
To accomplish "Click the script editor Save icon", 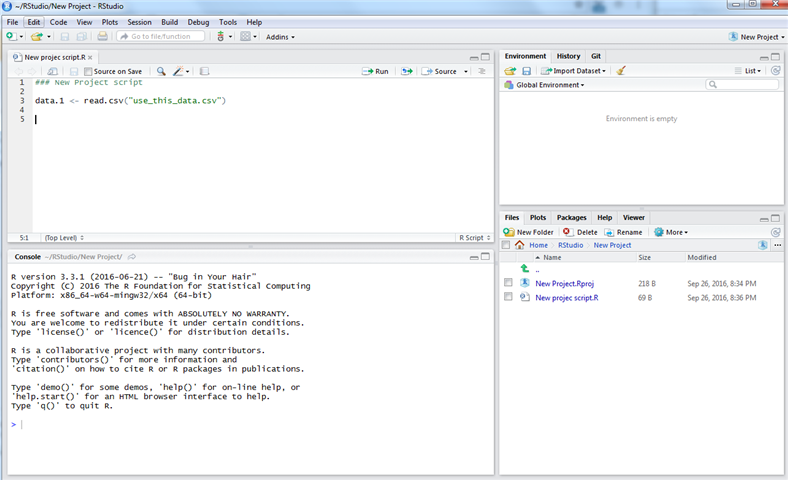I will point(74,71).
